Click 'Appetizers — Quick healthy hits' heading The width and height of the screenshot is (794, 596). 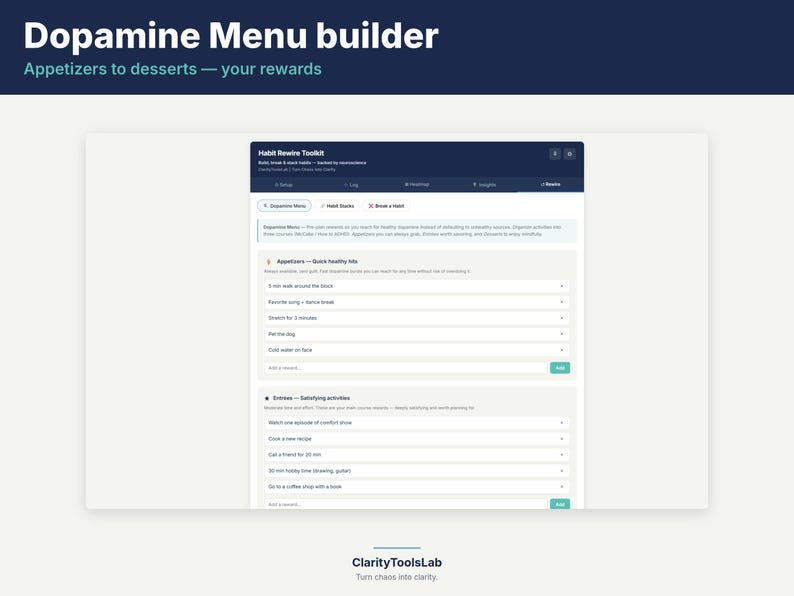[317, 262]
